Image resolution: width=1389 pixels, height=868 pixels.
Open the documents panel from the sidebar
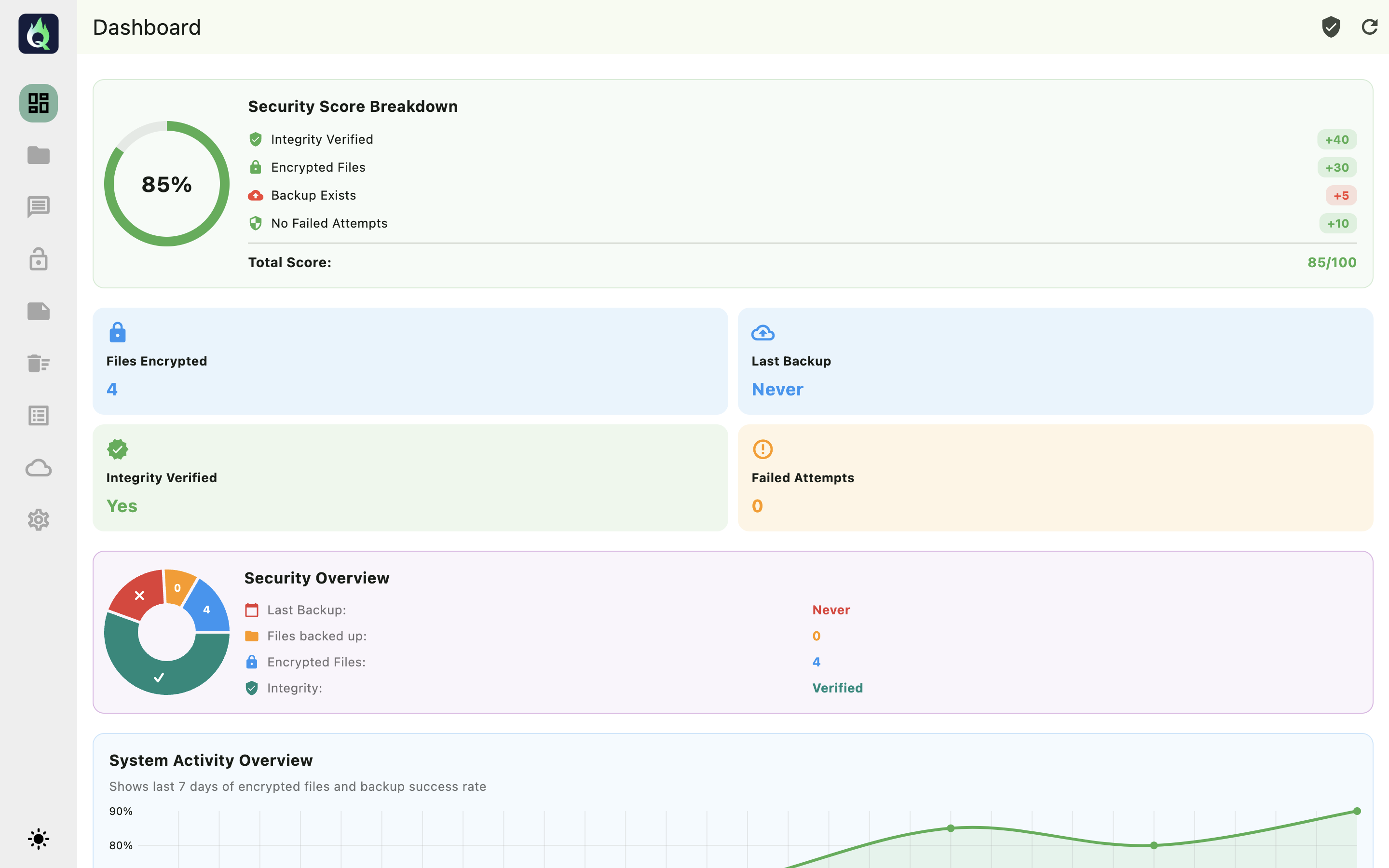point(39,311)
